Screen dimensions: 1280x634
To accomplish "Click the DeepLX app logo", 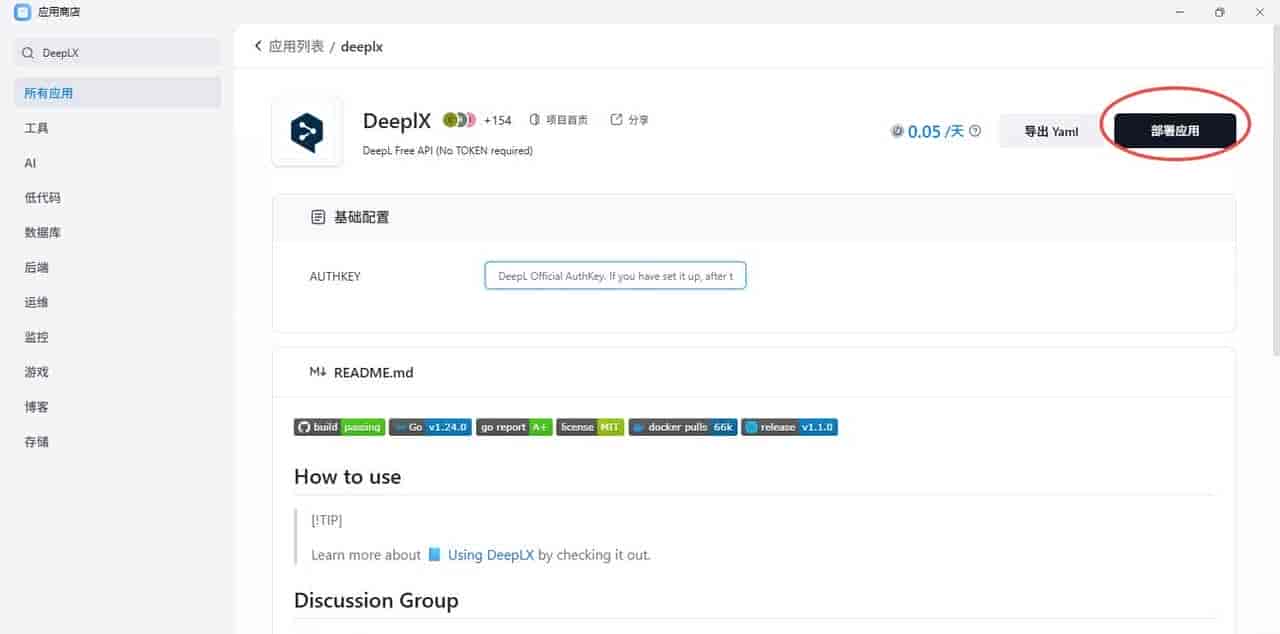I will click(x=306, y=132).
